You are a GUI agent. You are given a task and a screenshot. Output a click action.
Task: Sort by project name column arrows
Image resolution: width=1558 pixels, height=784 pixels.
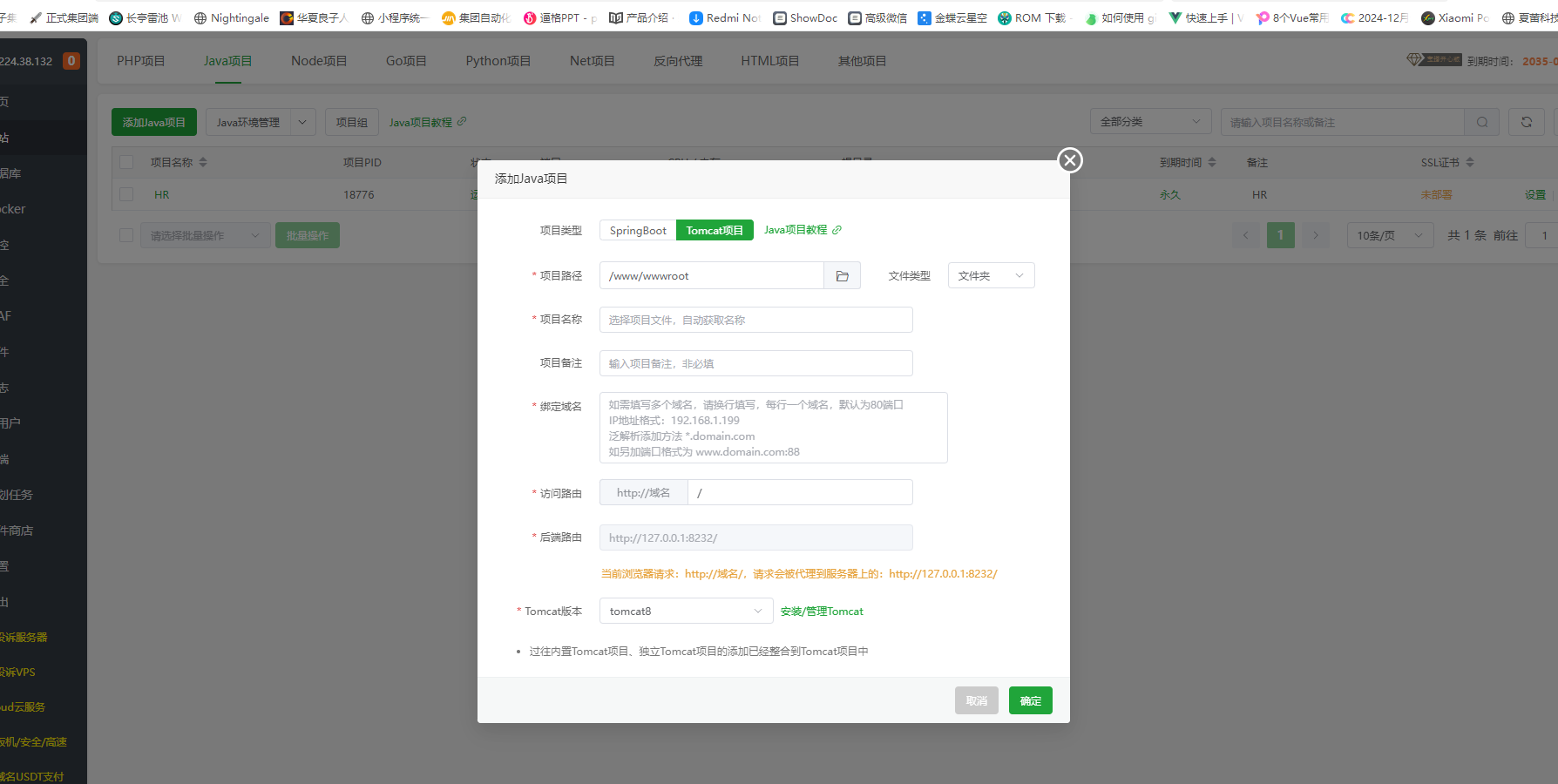coord(203,162)
